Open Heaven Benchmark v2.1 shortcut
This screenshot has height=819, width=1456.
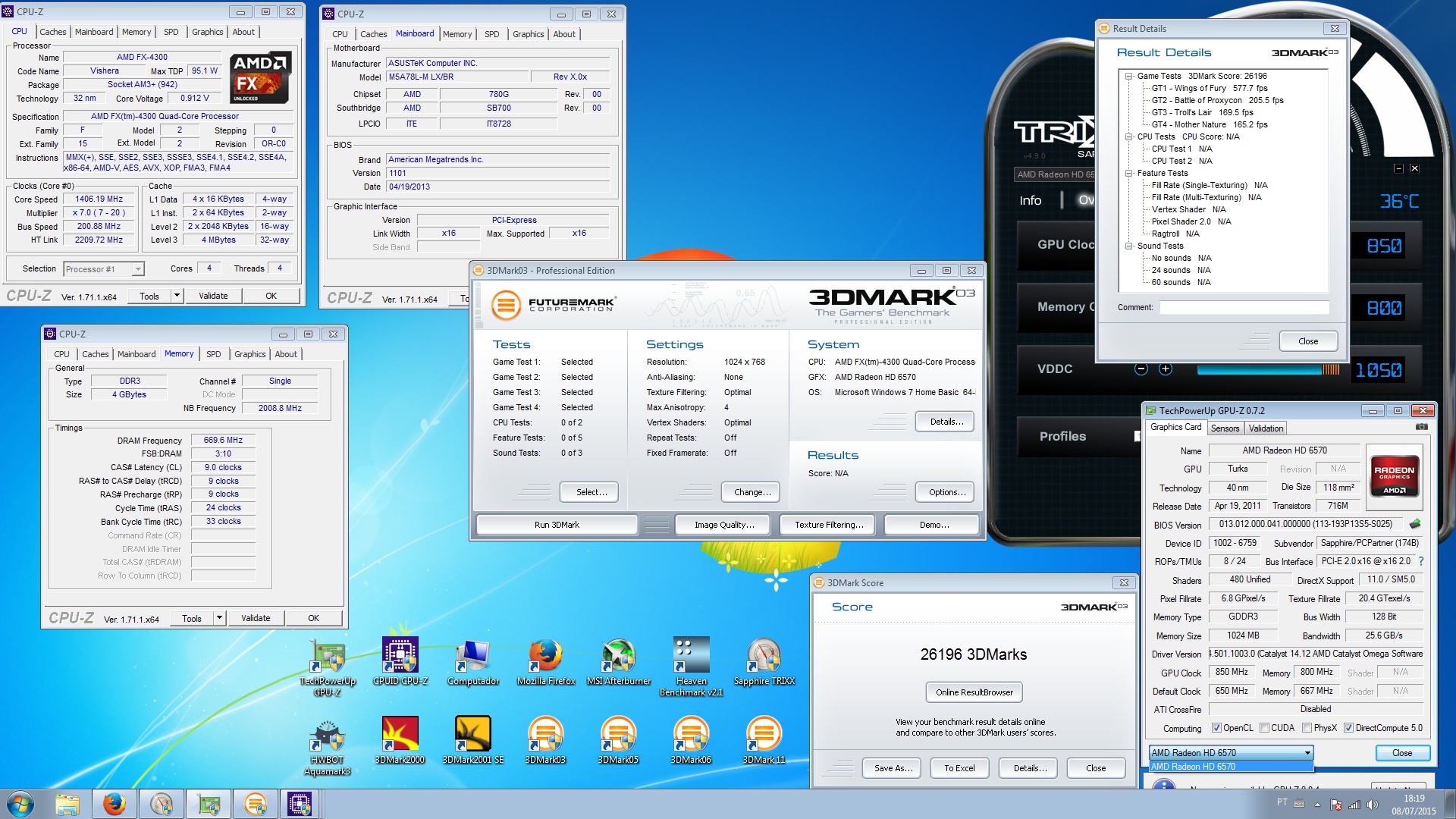[692, 667]
